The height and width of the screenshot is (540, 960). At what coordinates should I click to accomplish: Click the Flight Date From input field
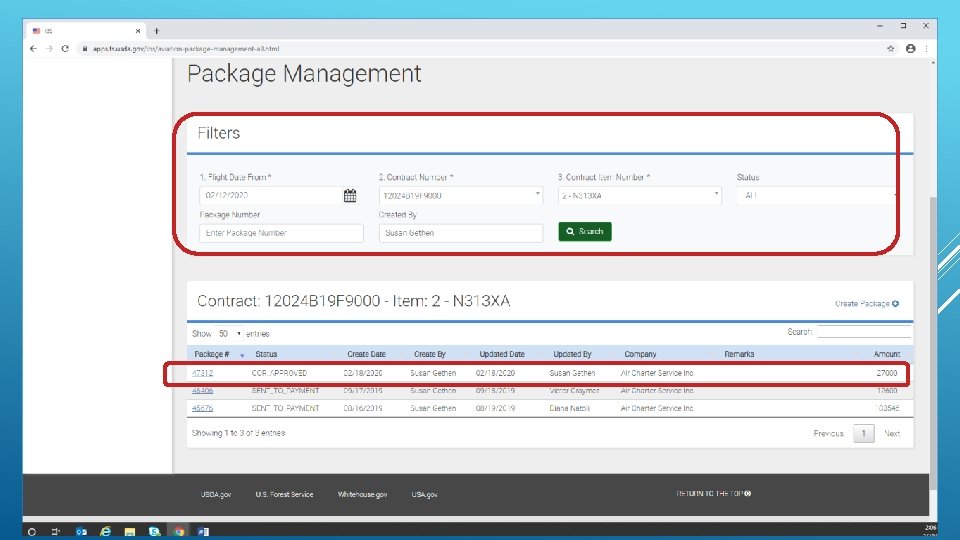(x=270, y=195)
